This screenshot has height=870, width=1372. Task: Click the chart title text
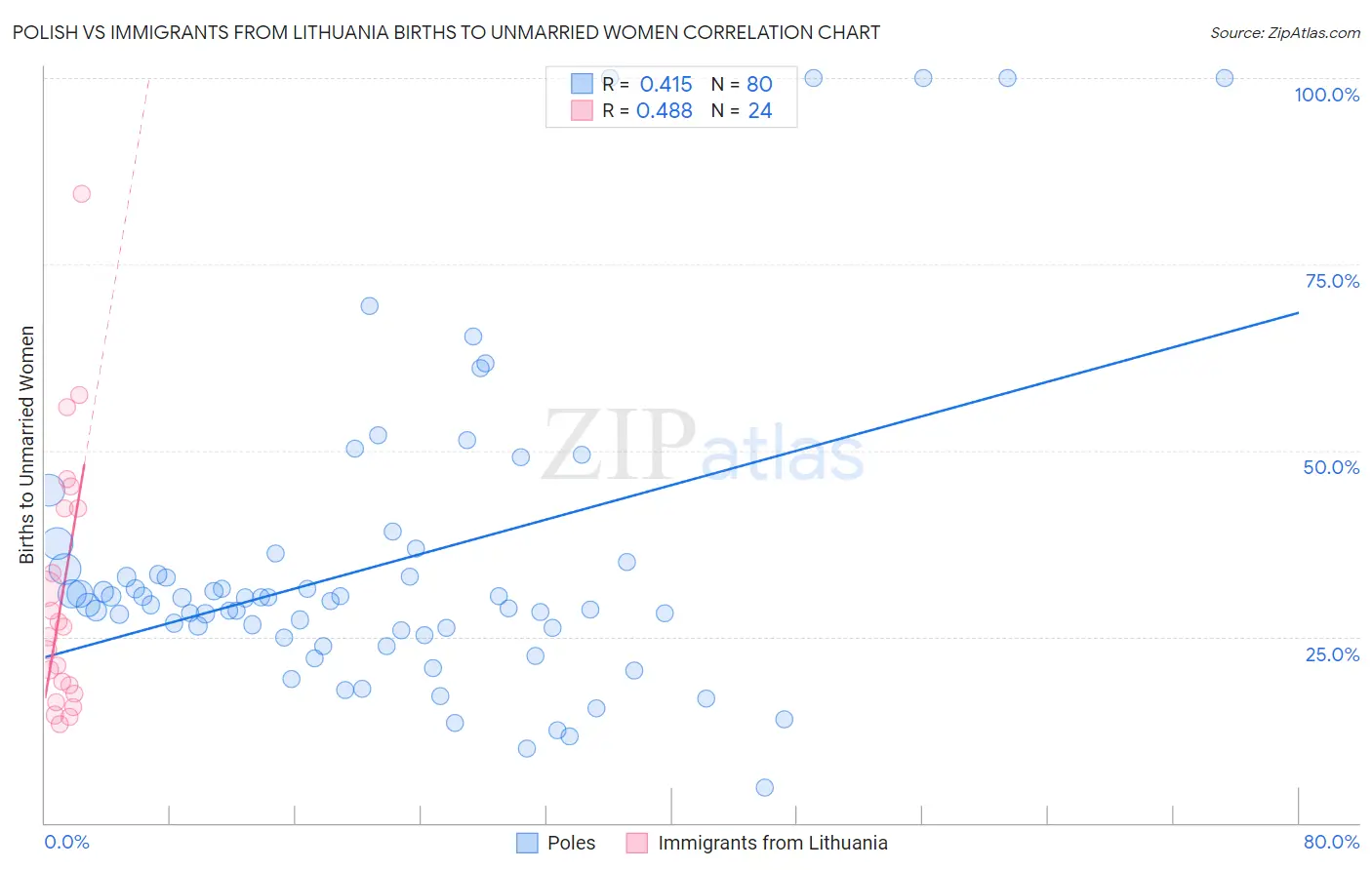pyautogui.click(x=446, y=32)
